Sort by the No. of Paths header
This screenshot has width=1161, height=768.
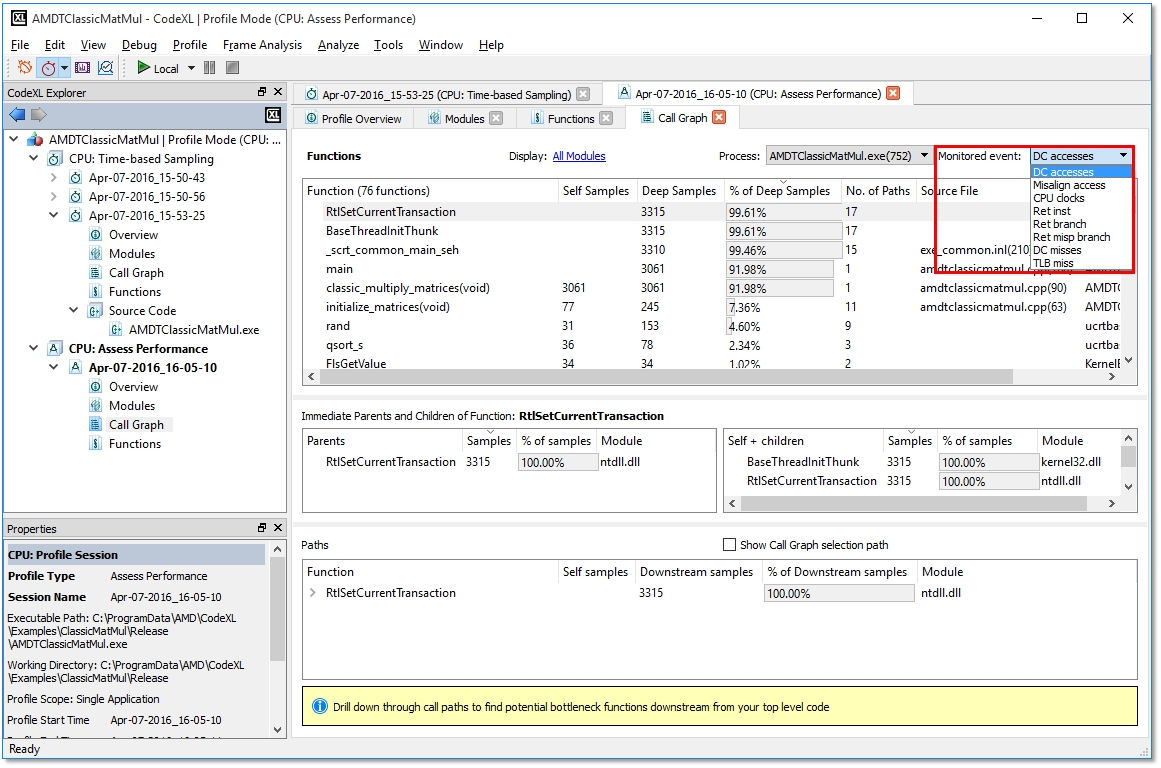pyautogui.click(x=877, y=191)
